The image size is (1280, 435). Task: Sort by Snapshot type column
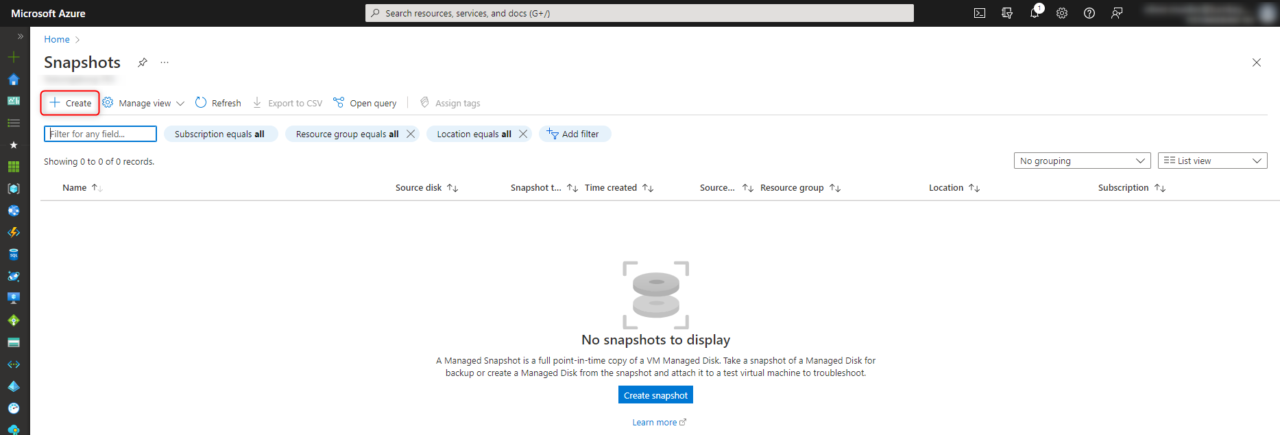point(544,187)
